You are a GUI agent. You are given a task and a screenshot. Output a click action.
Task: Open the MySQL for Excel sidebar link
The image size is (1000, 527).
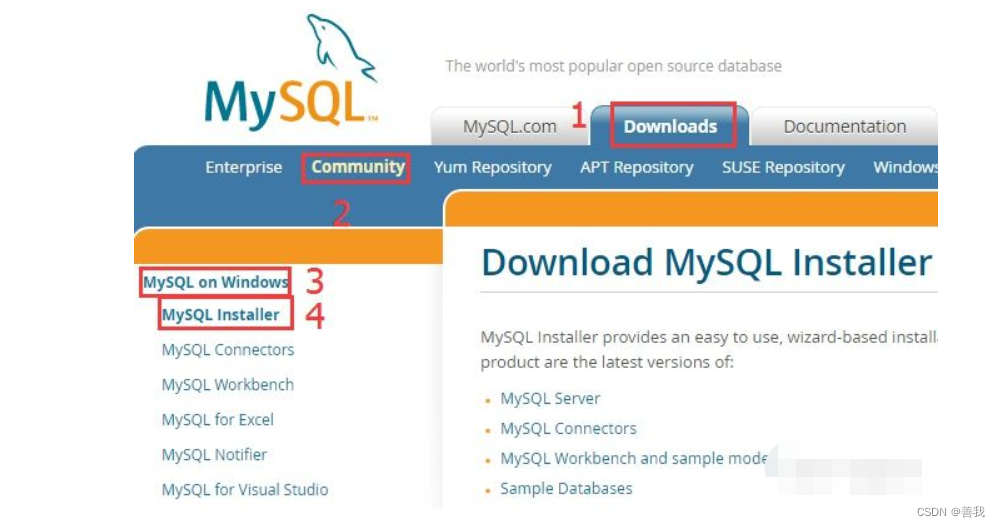(217, 420)
